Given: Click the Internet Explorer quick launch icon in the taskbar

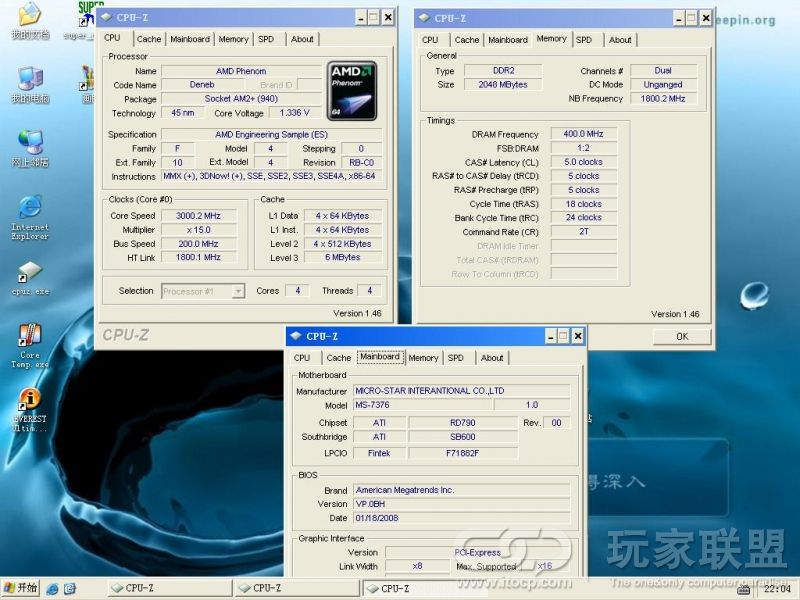Looking at the screenshot, I should pyautogui.click(x=52, y=588).
